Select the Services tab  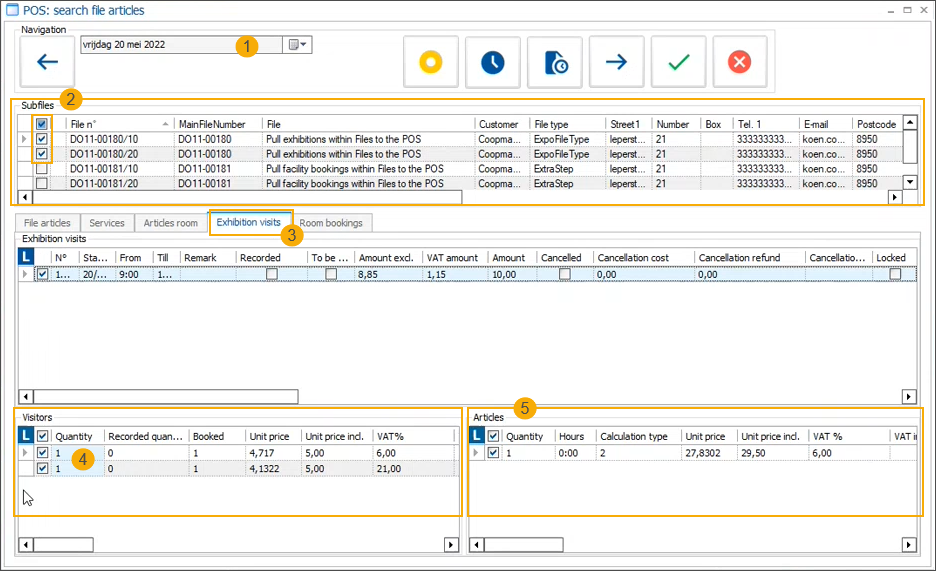(107, 222)
